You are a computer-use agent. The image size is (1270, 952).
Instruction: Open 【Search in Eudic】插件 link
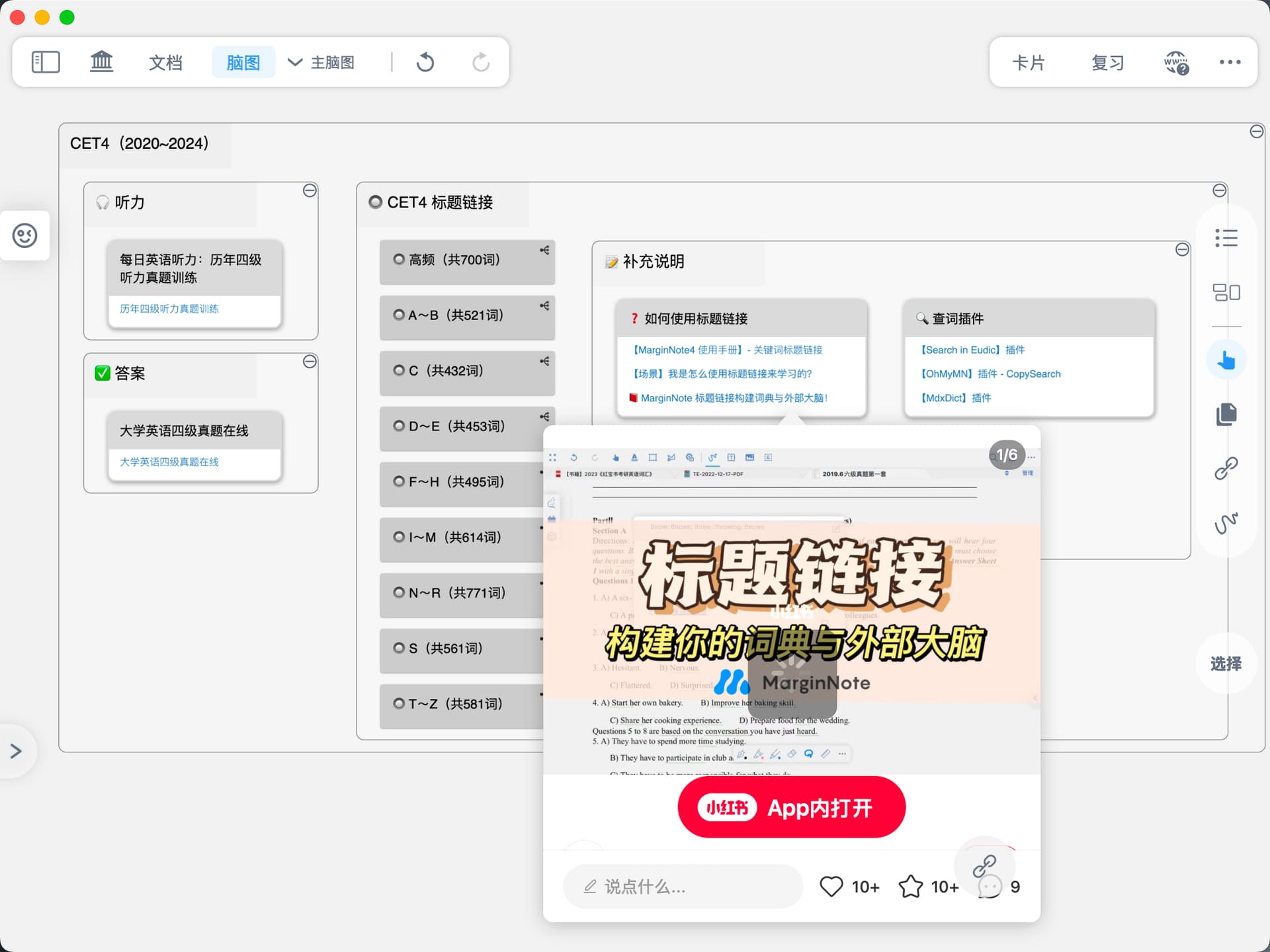(972, 350)
